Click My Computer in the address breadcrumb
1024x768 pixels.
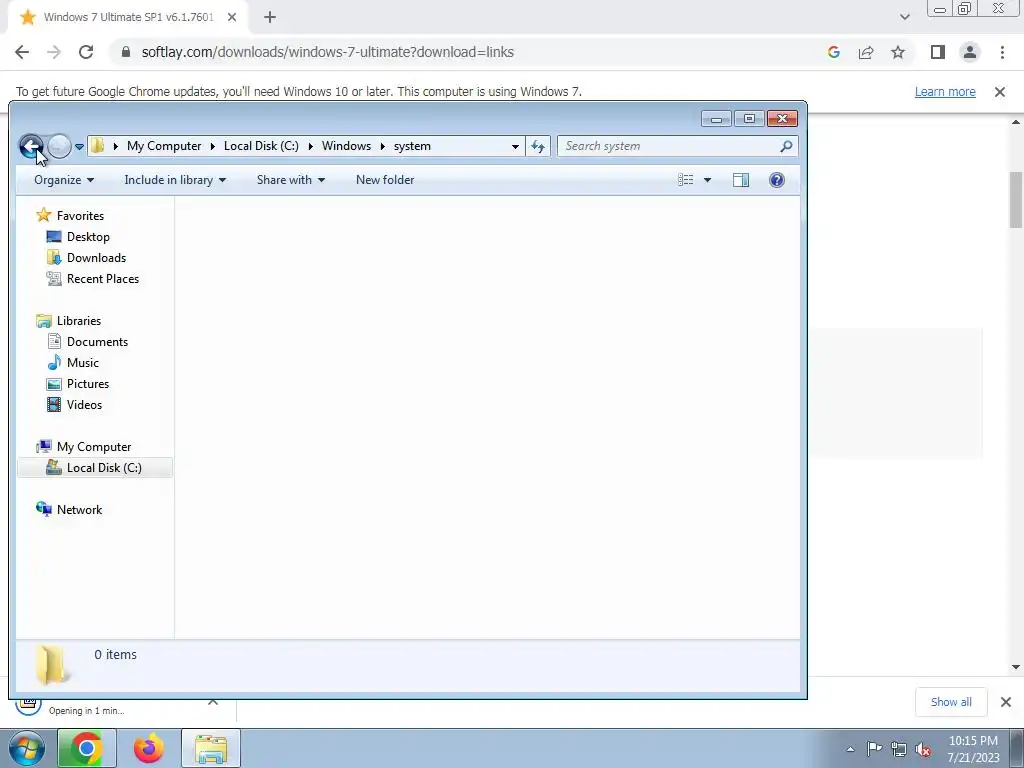click(x=164, y=146)
